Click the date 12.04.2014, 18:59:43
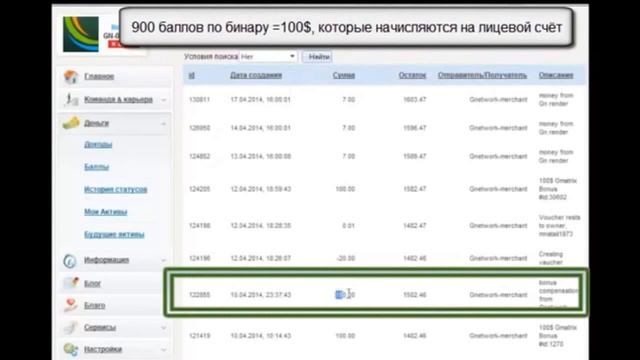 [260, 189]
